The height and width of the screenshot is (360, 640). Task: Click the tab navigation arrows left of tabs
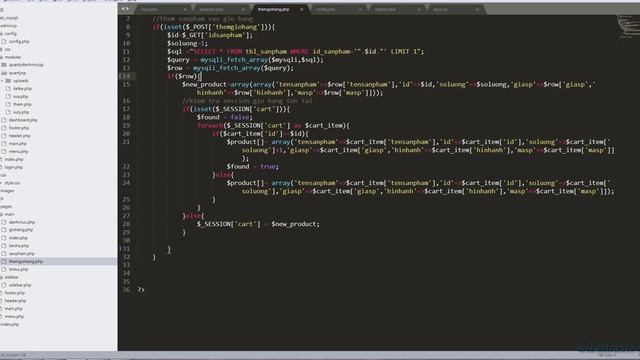pyautogui.click(x=125, y=9)
